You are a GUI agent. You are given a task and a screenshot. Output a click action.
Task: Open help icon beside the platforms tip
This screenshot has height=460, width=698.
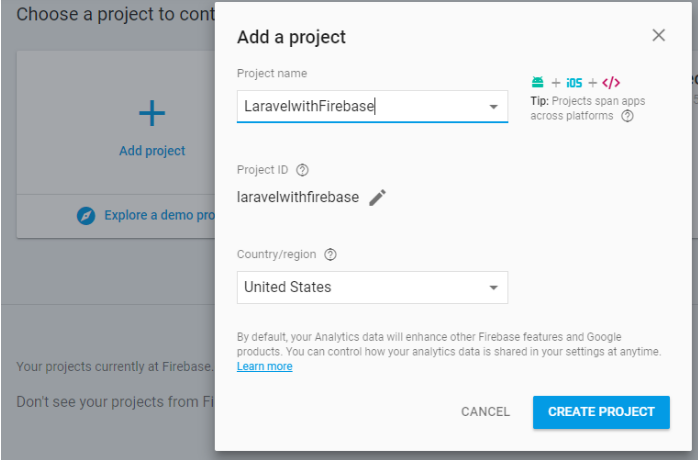[x=628, y=116]
